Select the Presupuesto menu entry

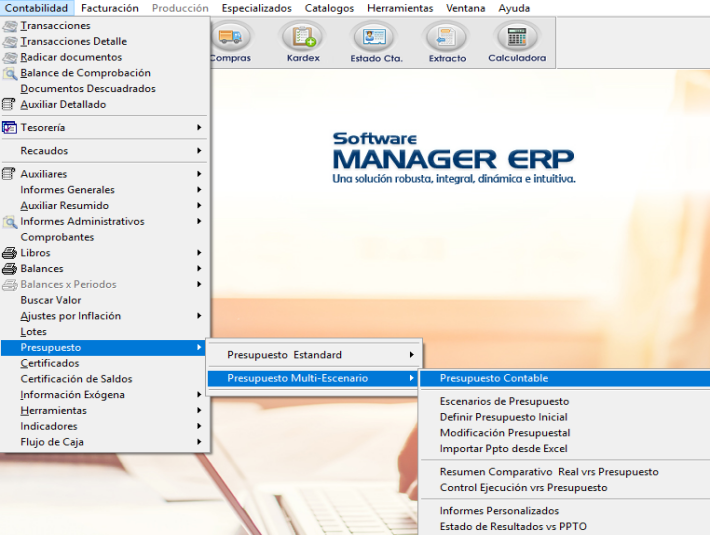pyautogui.click(x=103, y=348)
